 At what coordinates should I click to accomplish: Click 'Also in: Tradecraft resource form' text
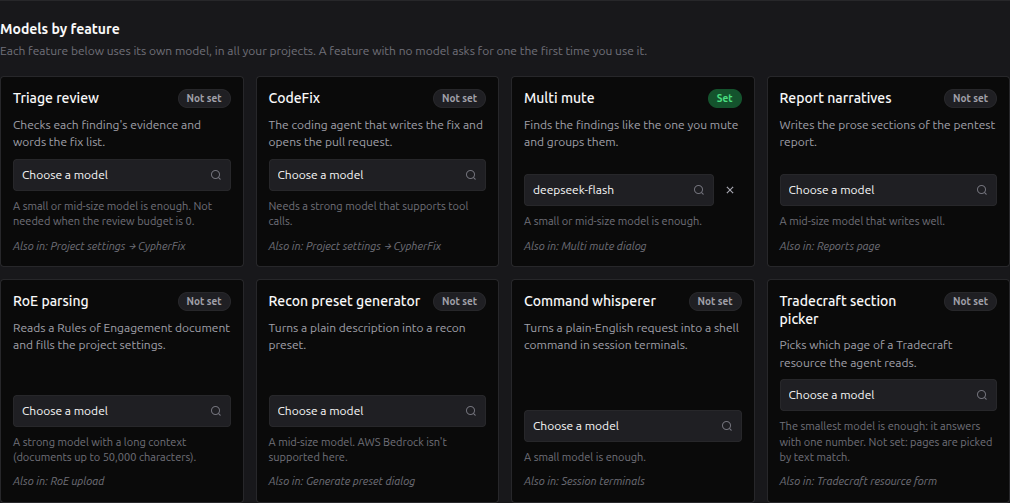pos(858,481)
